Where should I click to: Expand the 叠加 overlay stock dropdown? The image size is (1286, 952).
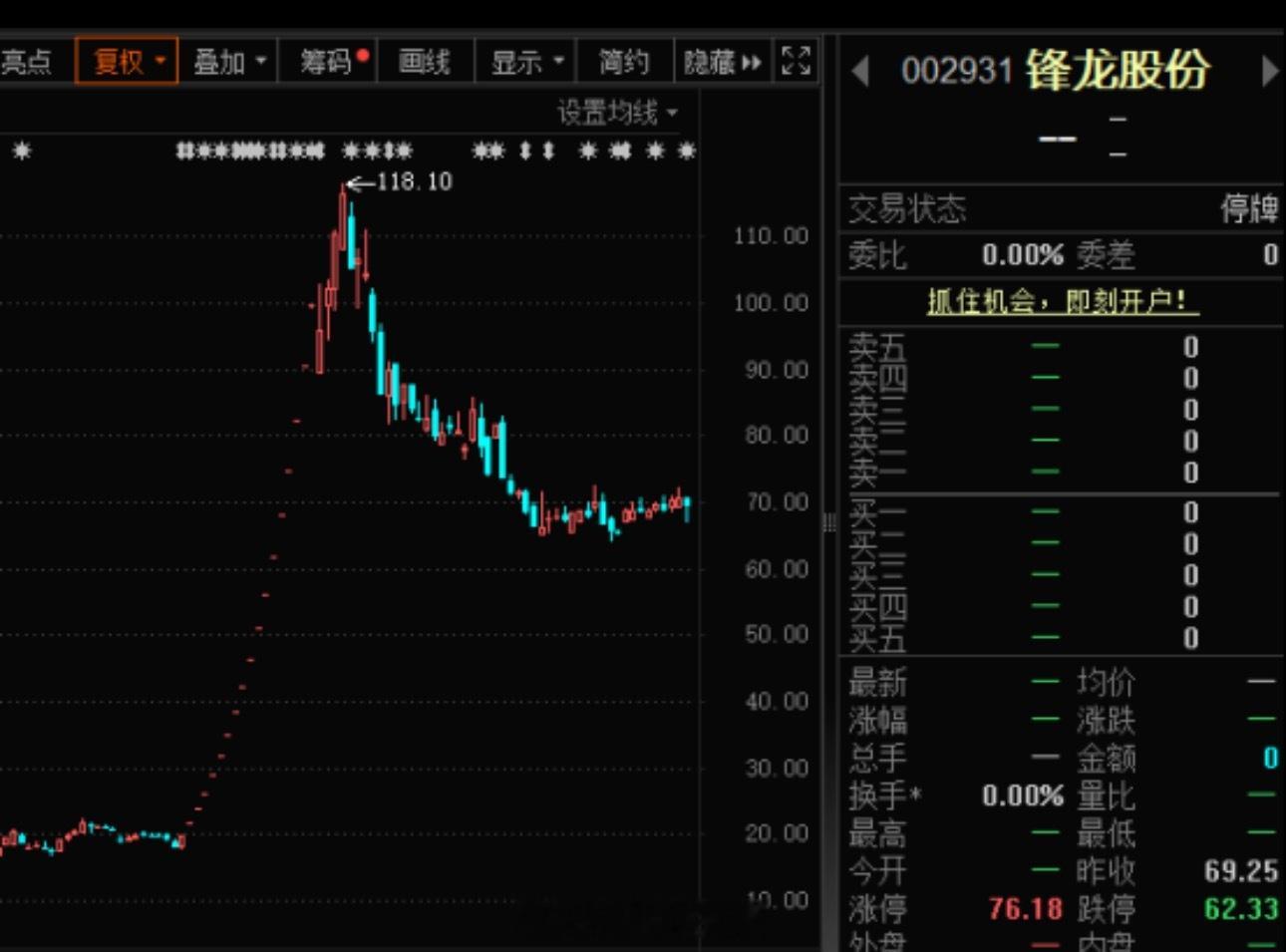point(227,61)
